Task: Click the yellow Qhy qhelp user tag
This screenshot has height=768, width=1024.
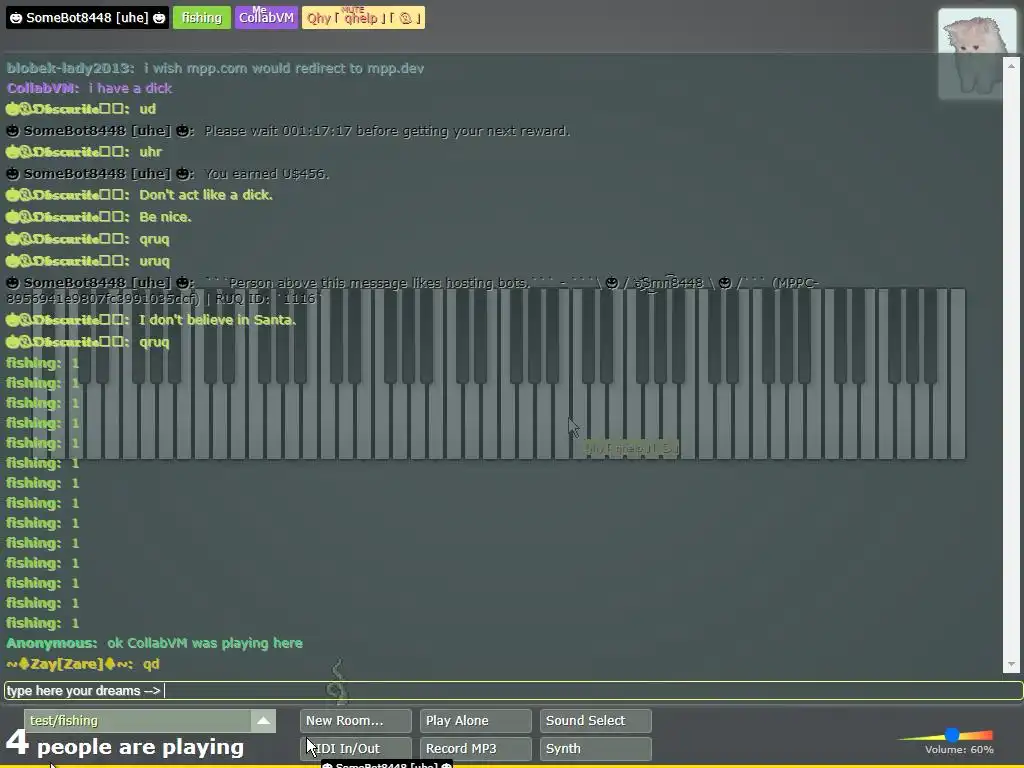Action: (x=363, y=18)
